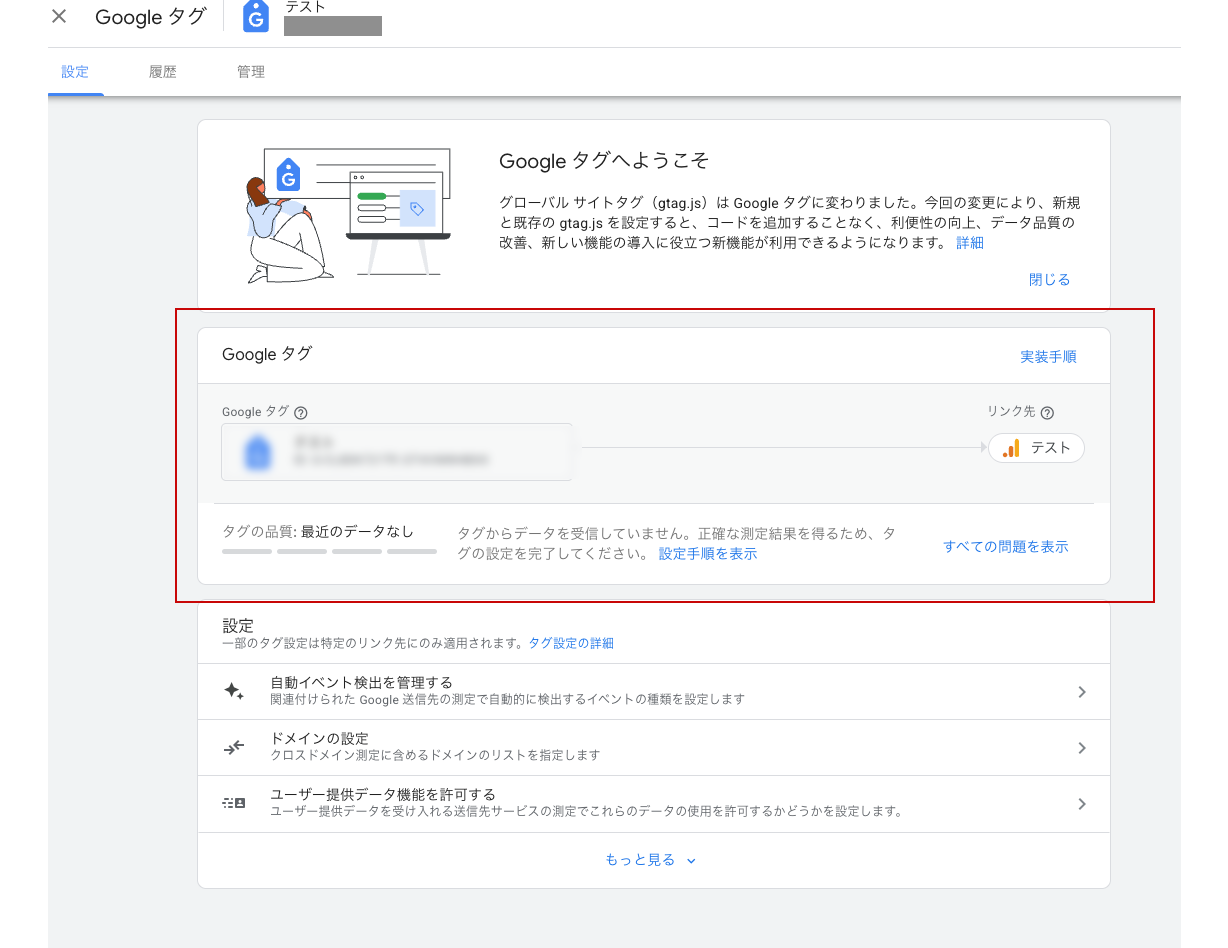The width and height of the screenshot is (1228, 948).
Task: Open the 管理 tab
Action: (251, 72)
